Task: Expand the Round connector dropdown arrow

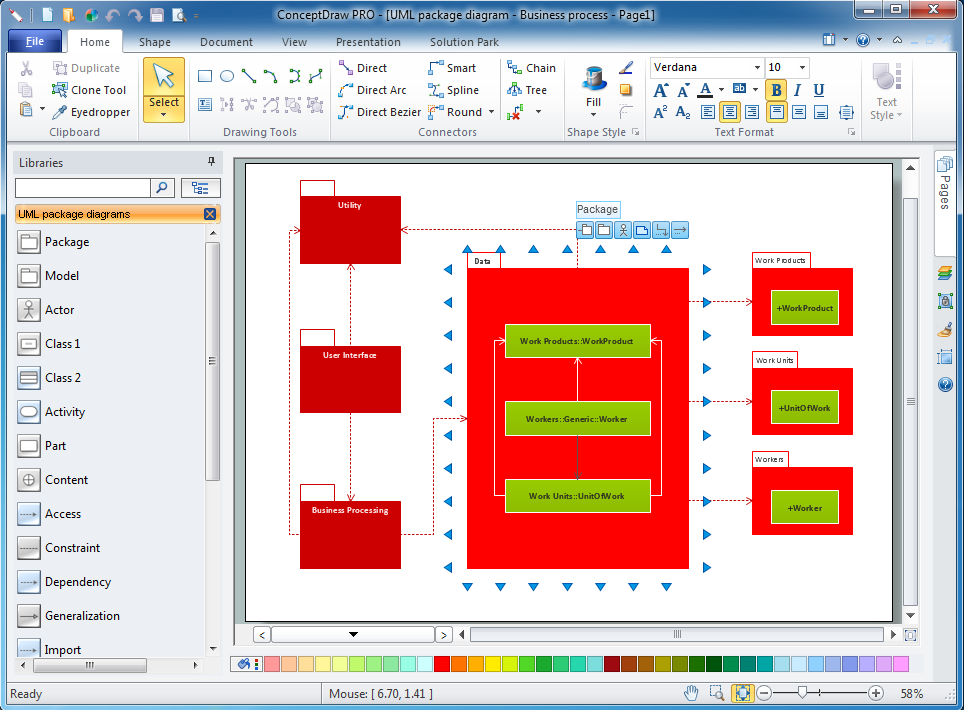Action: [491, 112]
